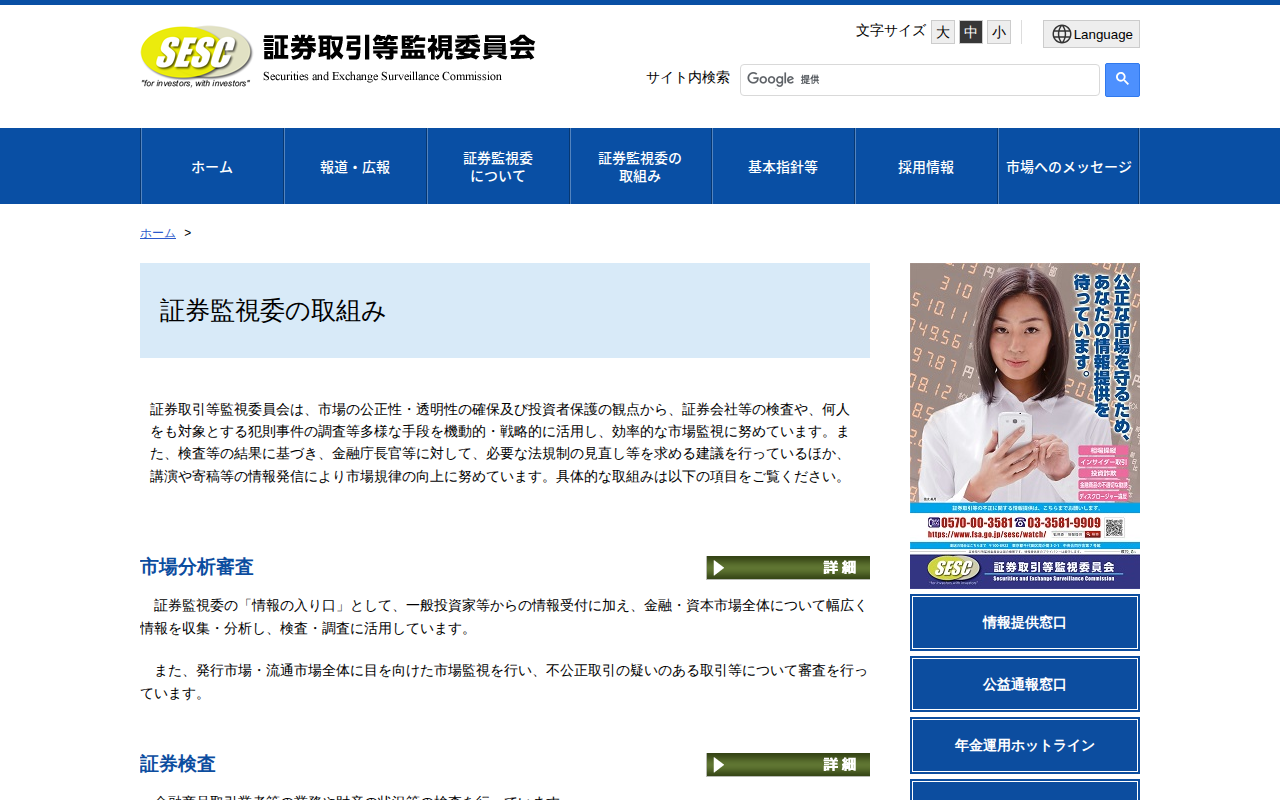Follow the ホーム breadcrumb link
Viewport: 1280px width, 800px height.
click(x=158, y=233)
